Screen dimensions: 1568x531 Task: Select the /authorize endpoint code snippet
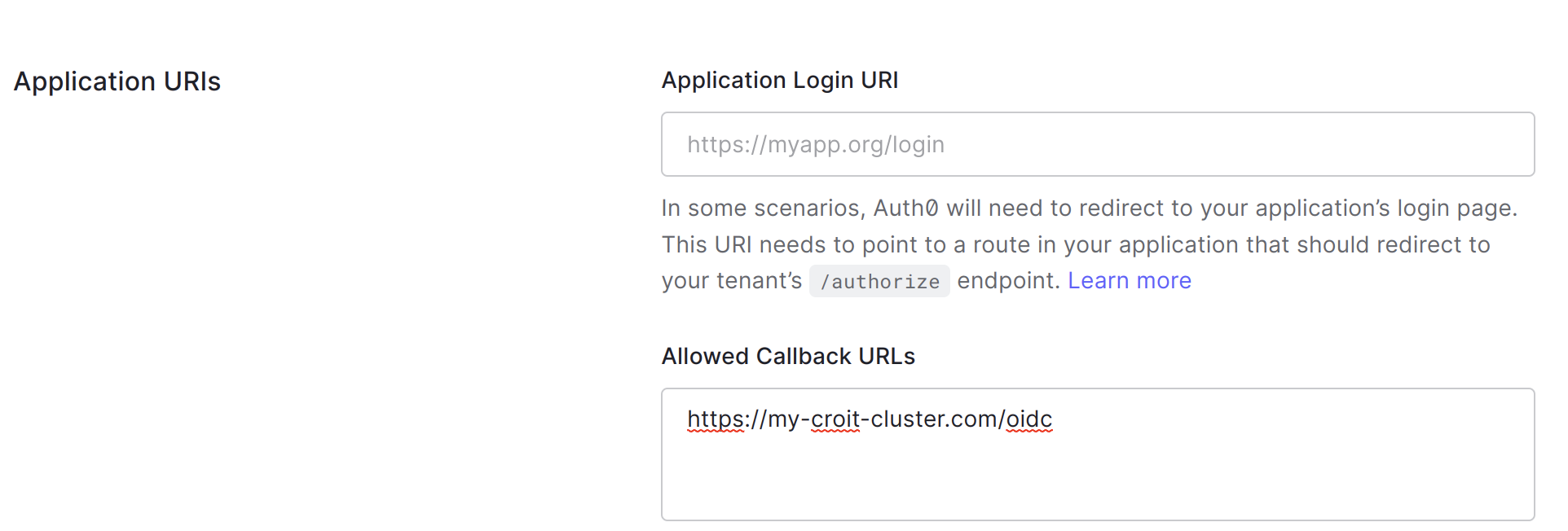(879, 281)
